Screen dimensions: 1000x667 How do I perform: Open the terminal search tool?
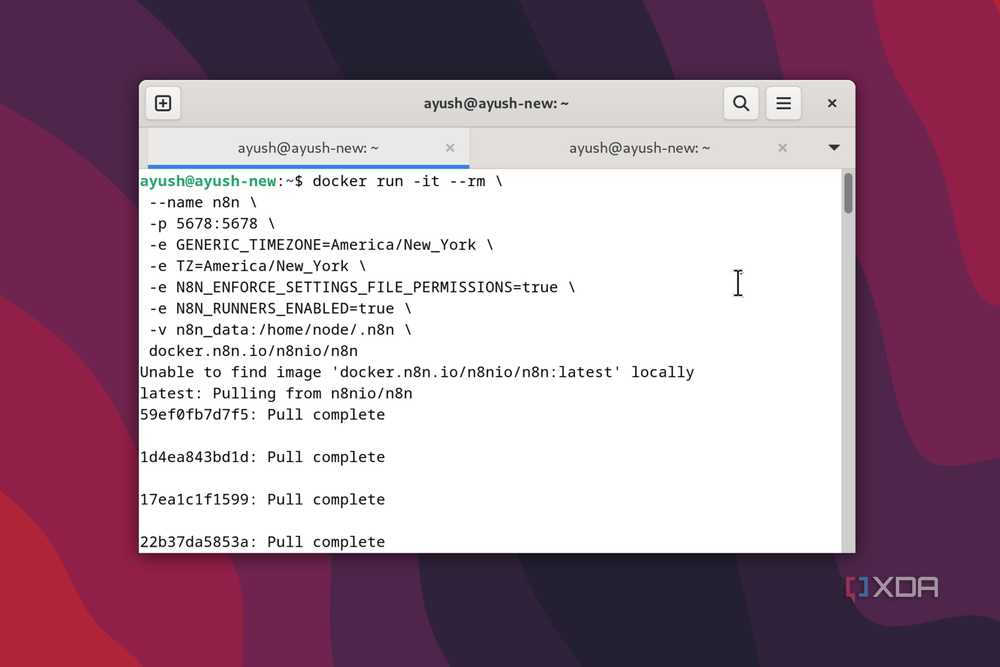point(740,103)
